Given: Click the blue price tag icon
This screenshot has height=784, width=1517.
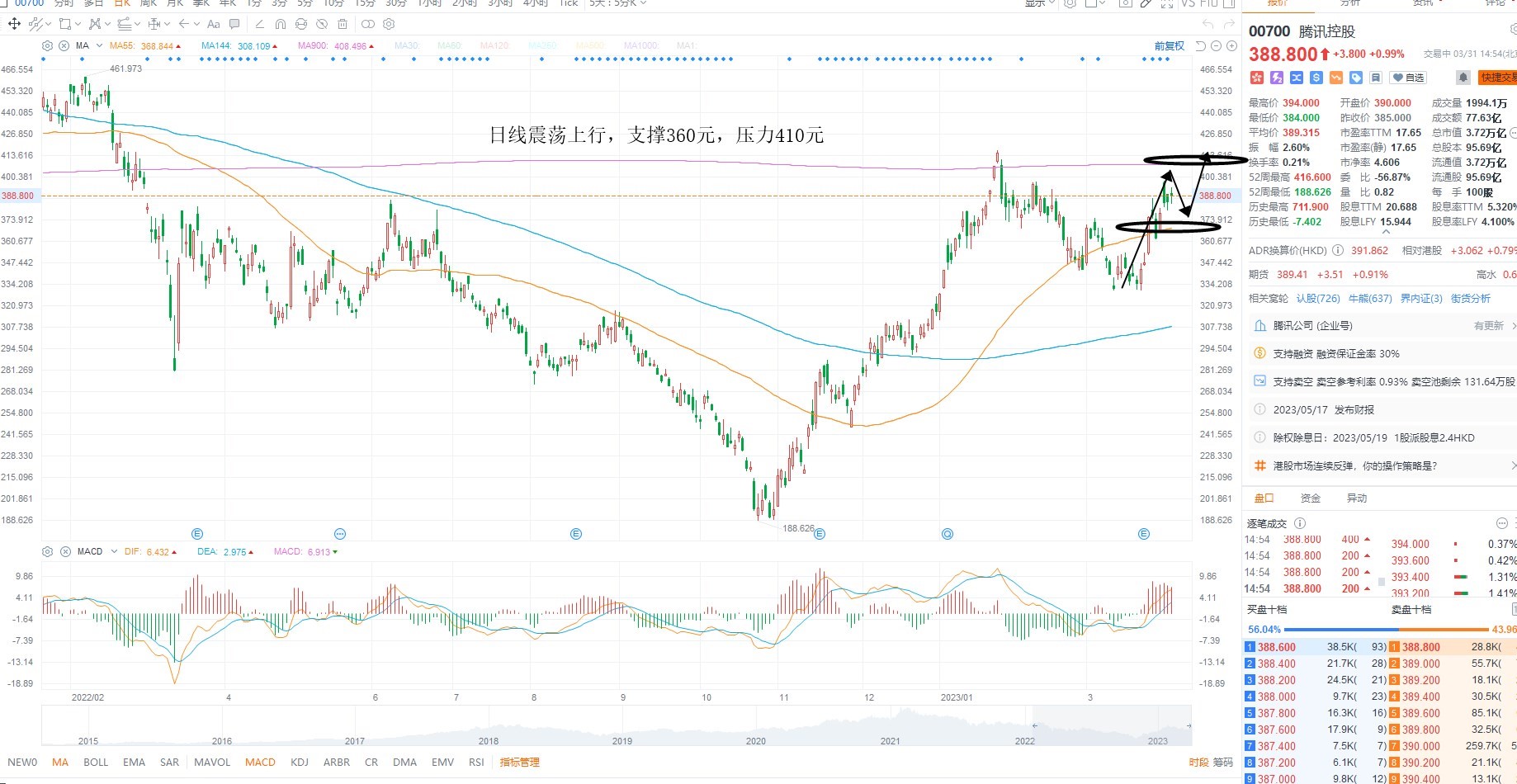Looking at the screenshot, I should (1356, 78).
